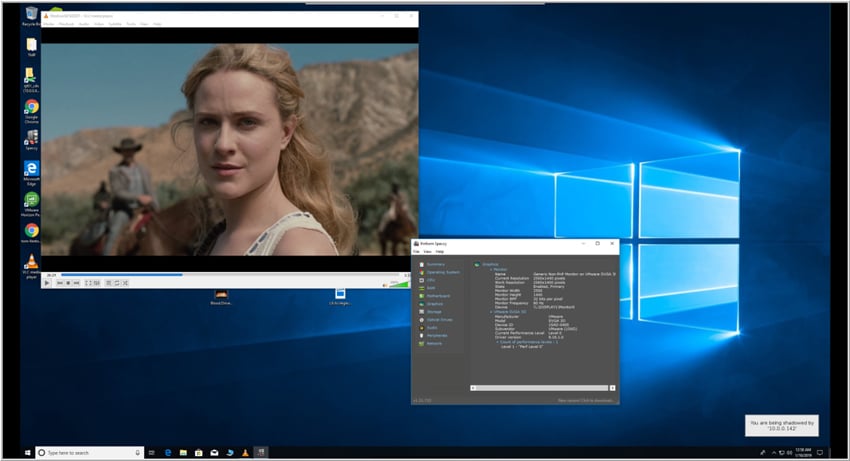Open the Speccy View menu
Viewport: 850px width, 461px height.
pos(427,252)
